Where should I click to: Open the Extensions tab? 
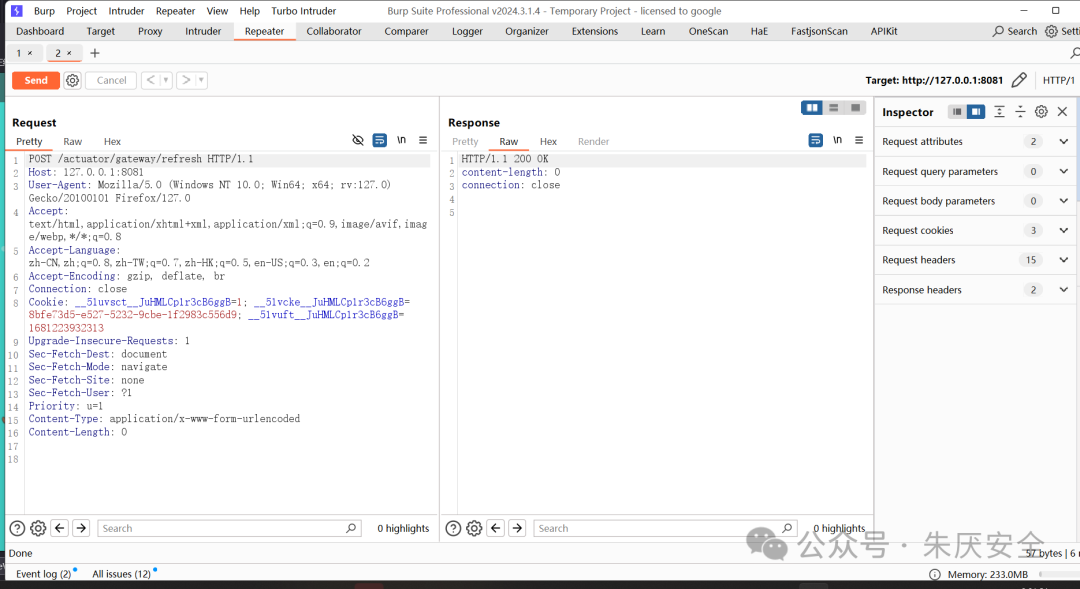595,31
